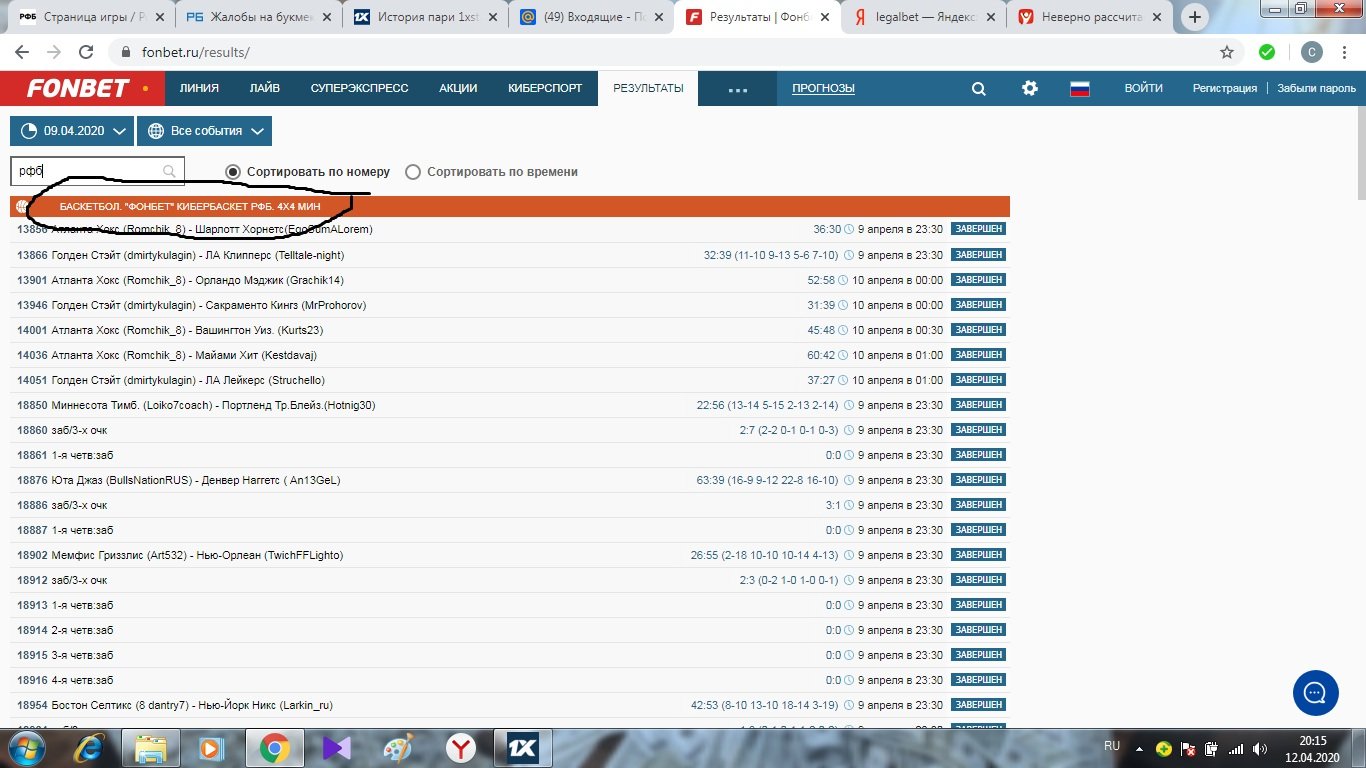Click the Russian flag language icon
This screenshot has height=768, width=1366.
1079,89
